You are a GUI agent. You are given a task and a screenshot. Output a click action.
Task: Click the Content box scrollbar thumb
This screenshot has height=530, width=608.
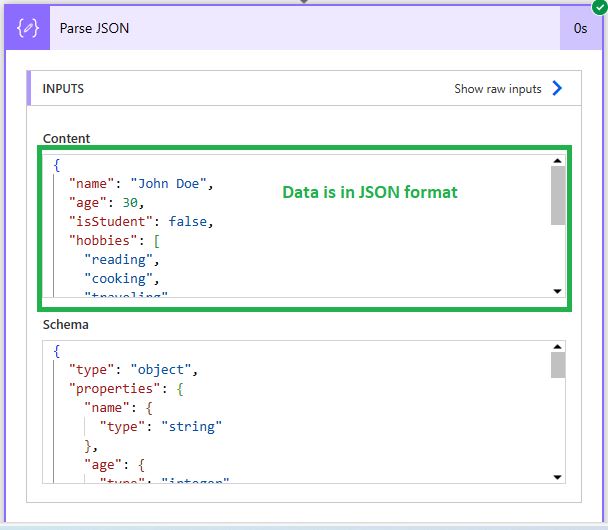[x=558, y=195]
